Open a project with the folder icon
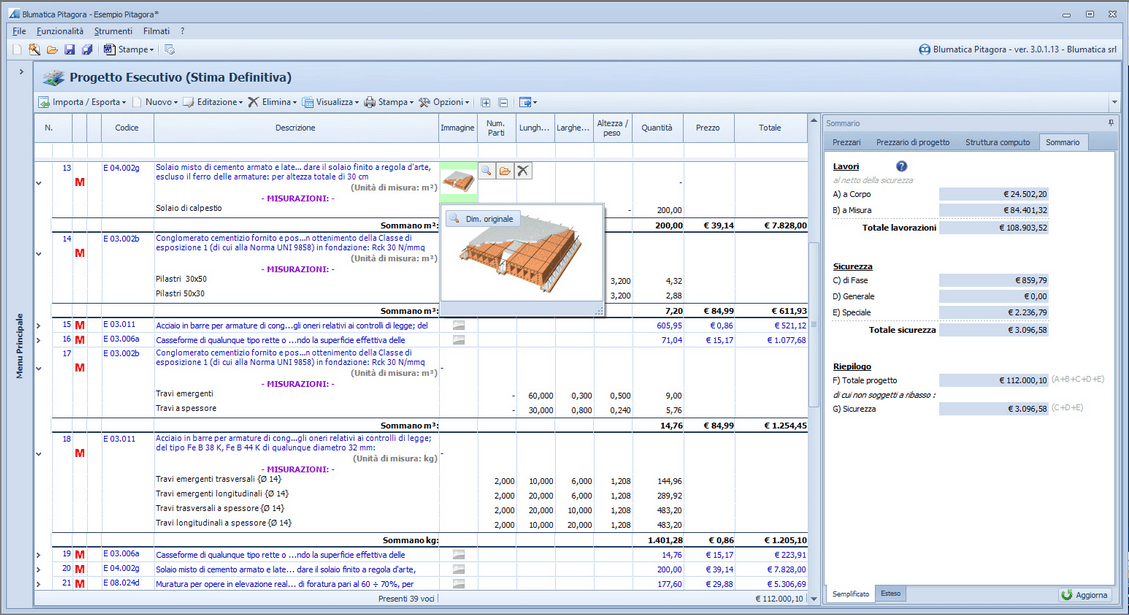 point(52,50)
